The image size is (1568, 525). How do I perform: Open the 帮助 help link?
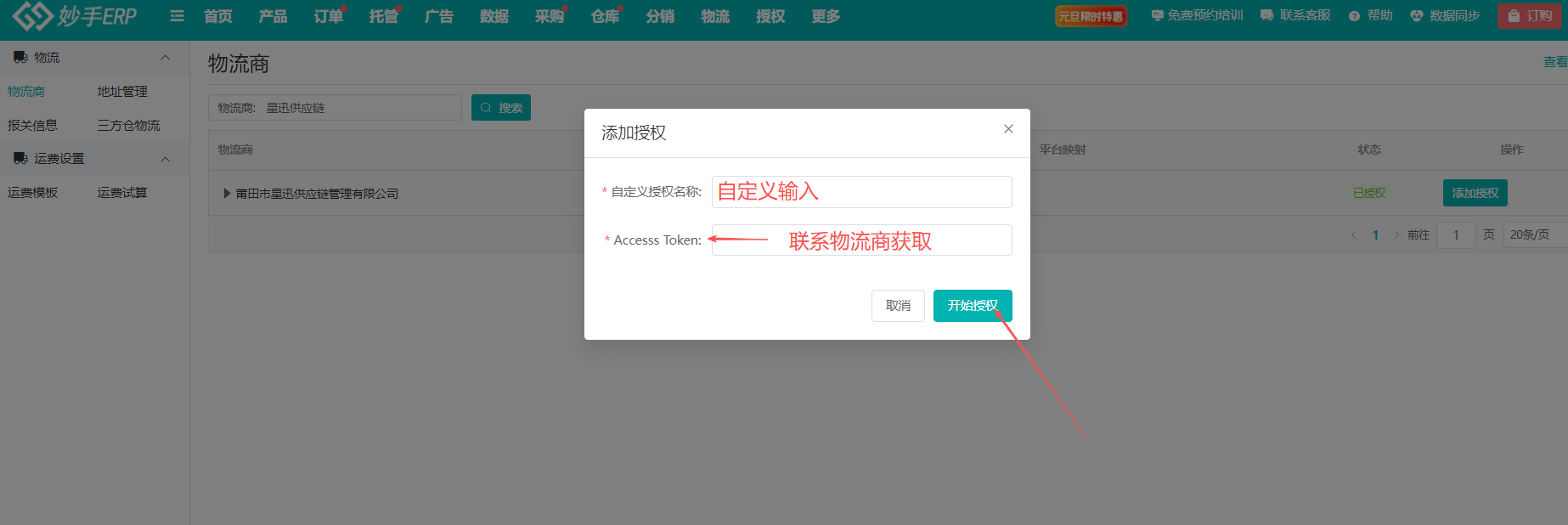coord(1371,15)
